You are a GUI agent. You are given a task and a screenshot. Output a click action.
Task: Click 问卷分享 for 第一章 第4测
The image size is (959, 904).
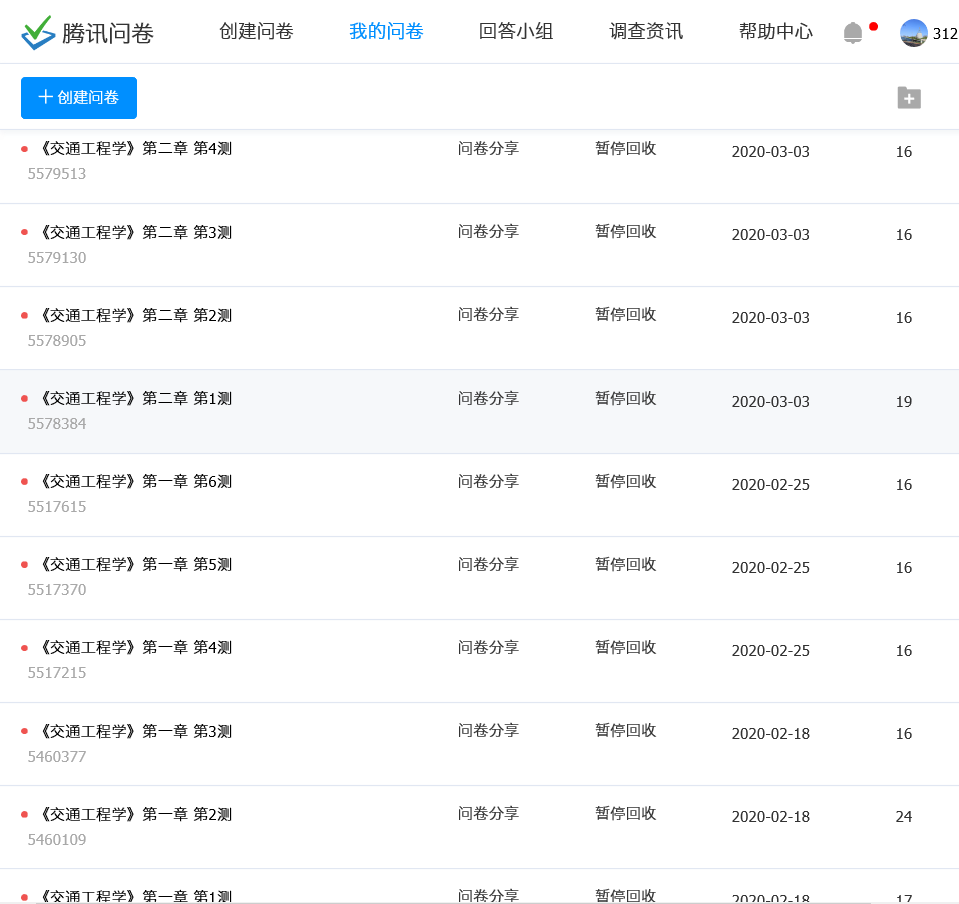point(488,648)
